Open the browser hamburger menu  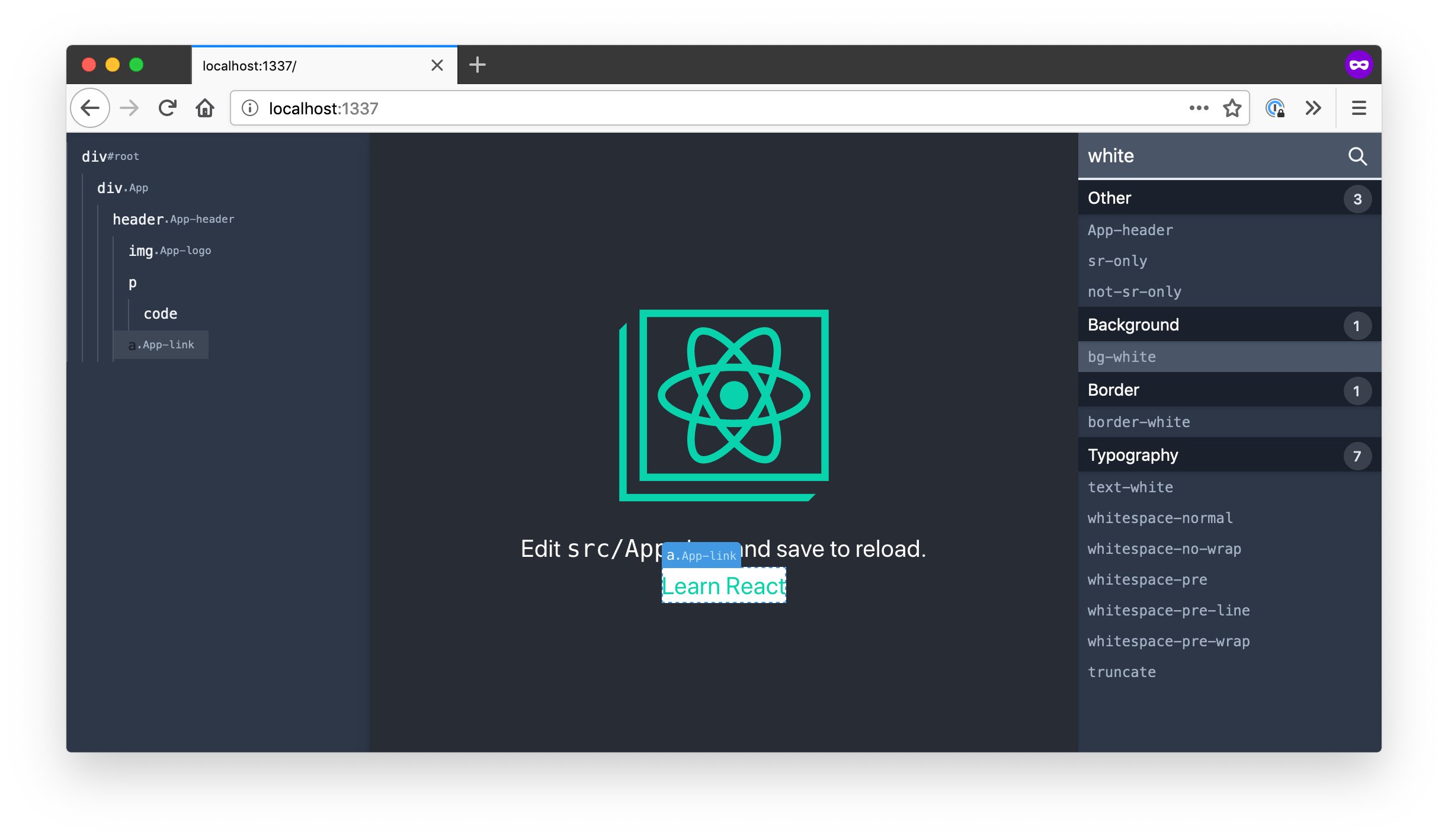click(x=1359, y=108)
